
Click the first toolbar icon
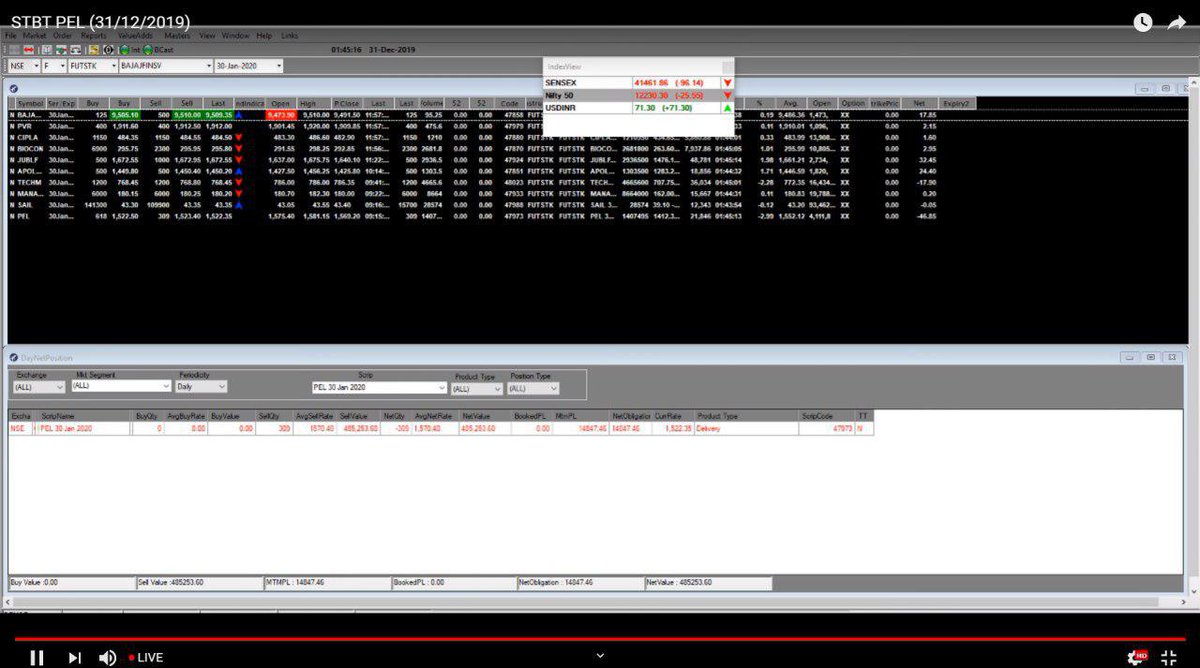coord(12,49)
